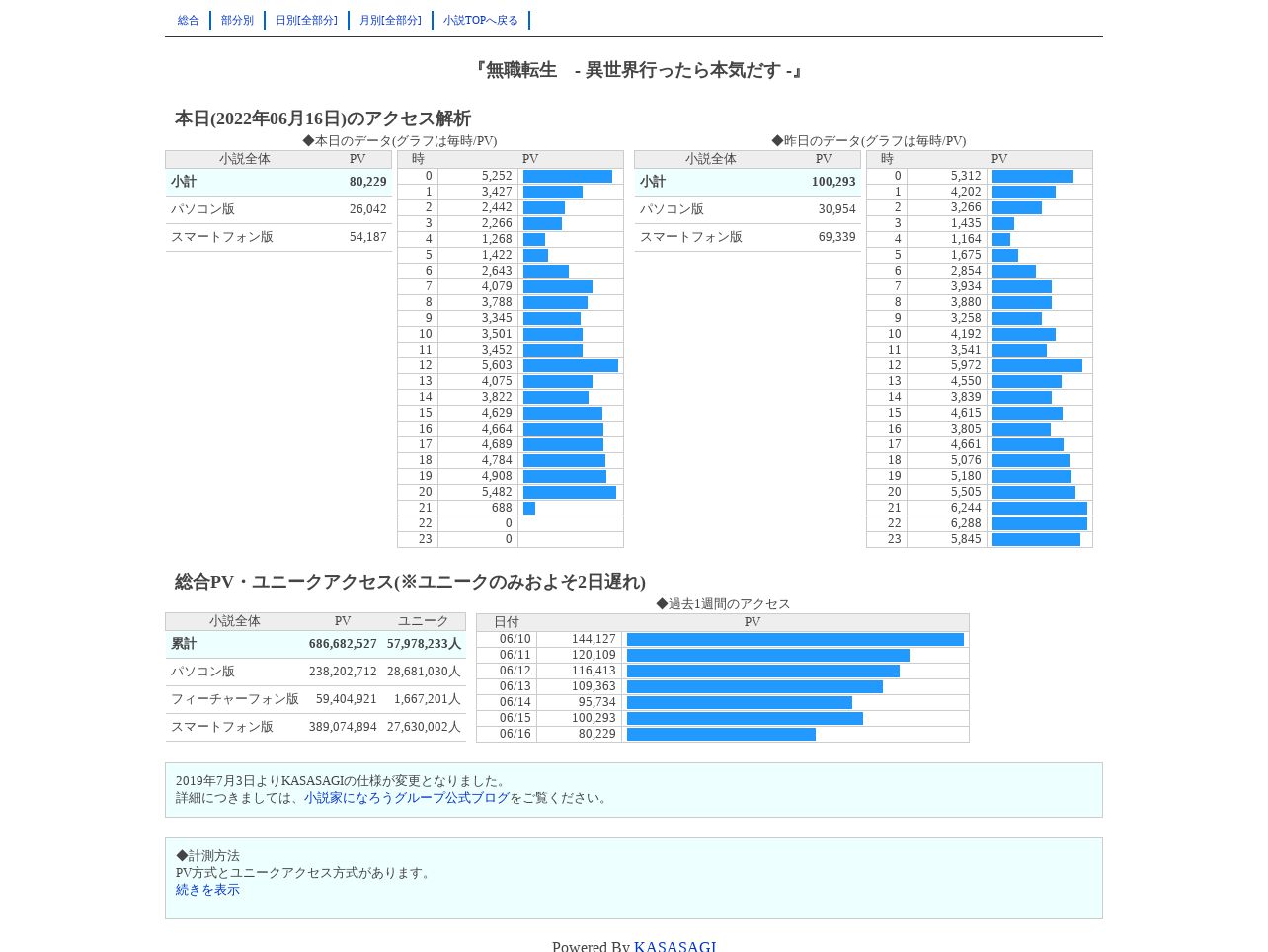Click yesterday's hour 0 PV value 5,312

click(x=966, y=176)
